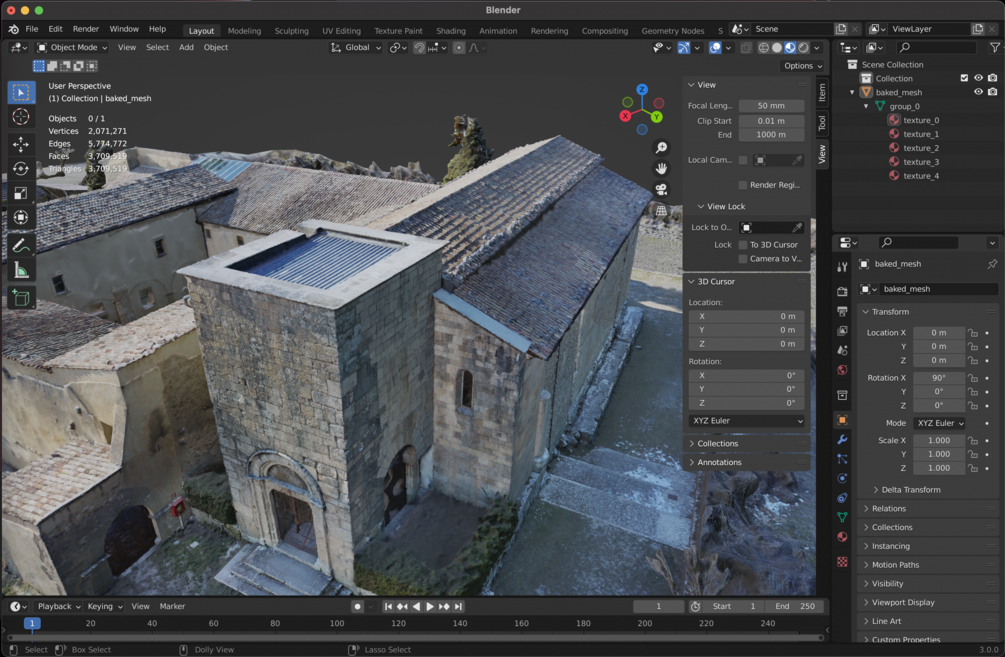Screen dimensions: 1005x657
Task: Open the Playback dropdown in timeline
Action: point(59,606)
